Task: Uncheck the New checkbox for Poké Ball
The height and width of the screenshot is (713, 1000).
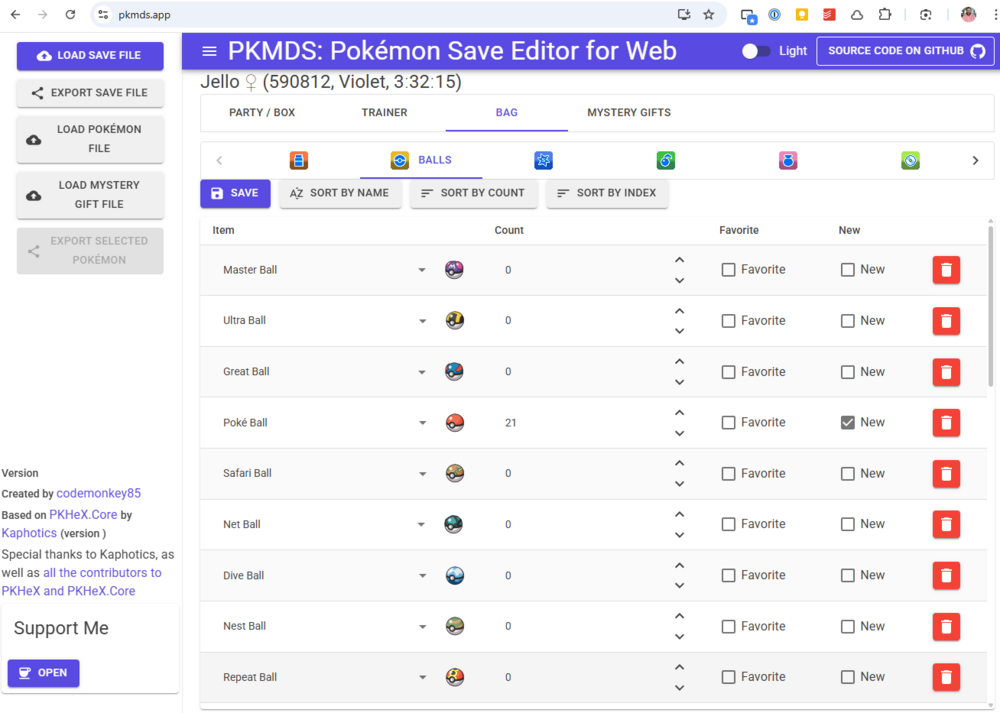Action: [848, 423]
